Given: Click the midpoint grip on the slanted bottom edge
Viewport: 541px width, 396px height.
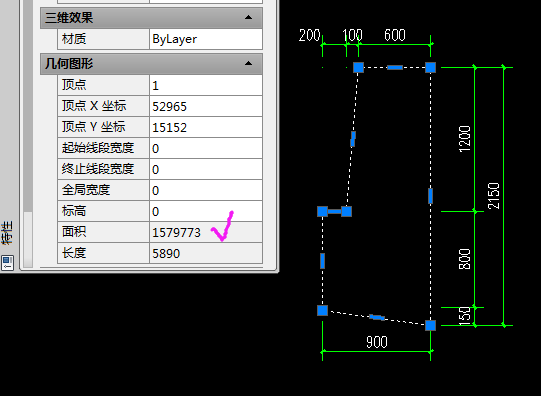Looking at the screenshot, I should pyautogui.click(x=377, y=317).
